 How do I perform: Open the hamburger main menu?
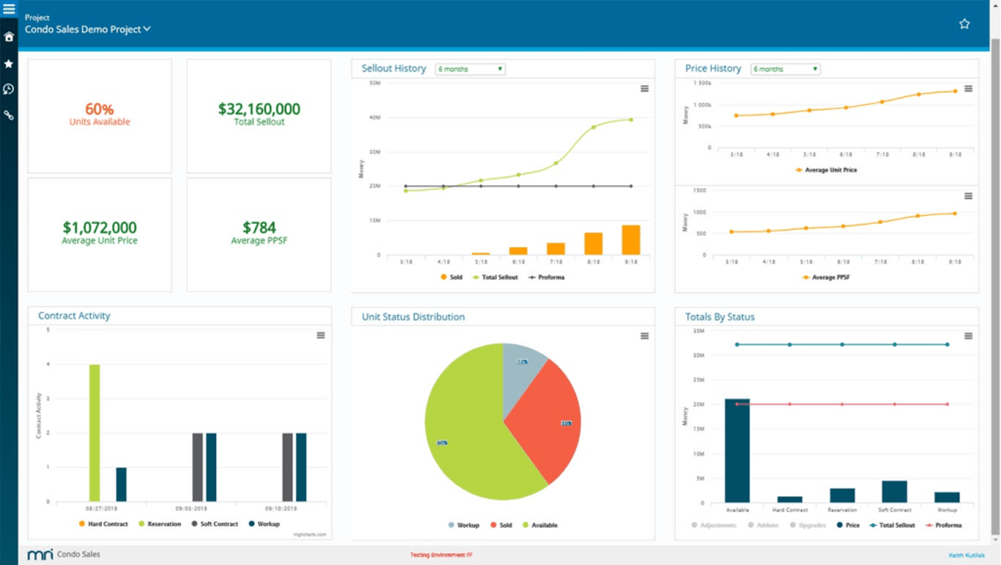coord(9,9)
